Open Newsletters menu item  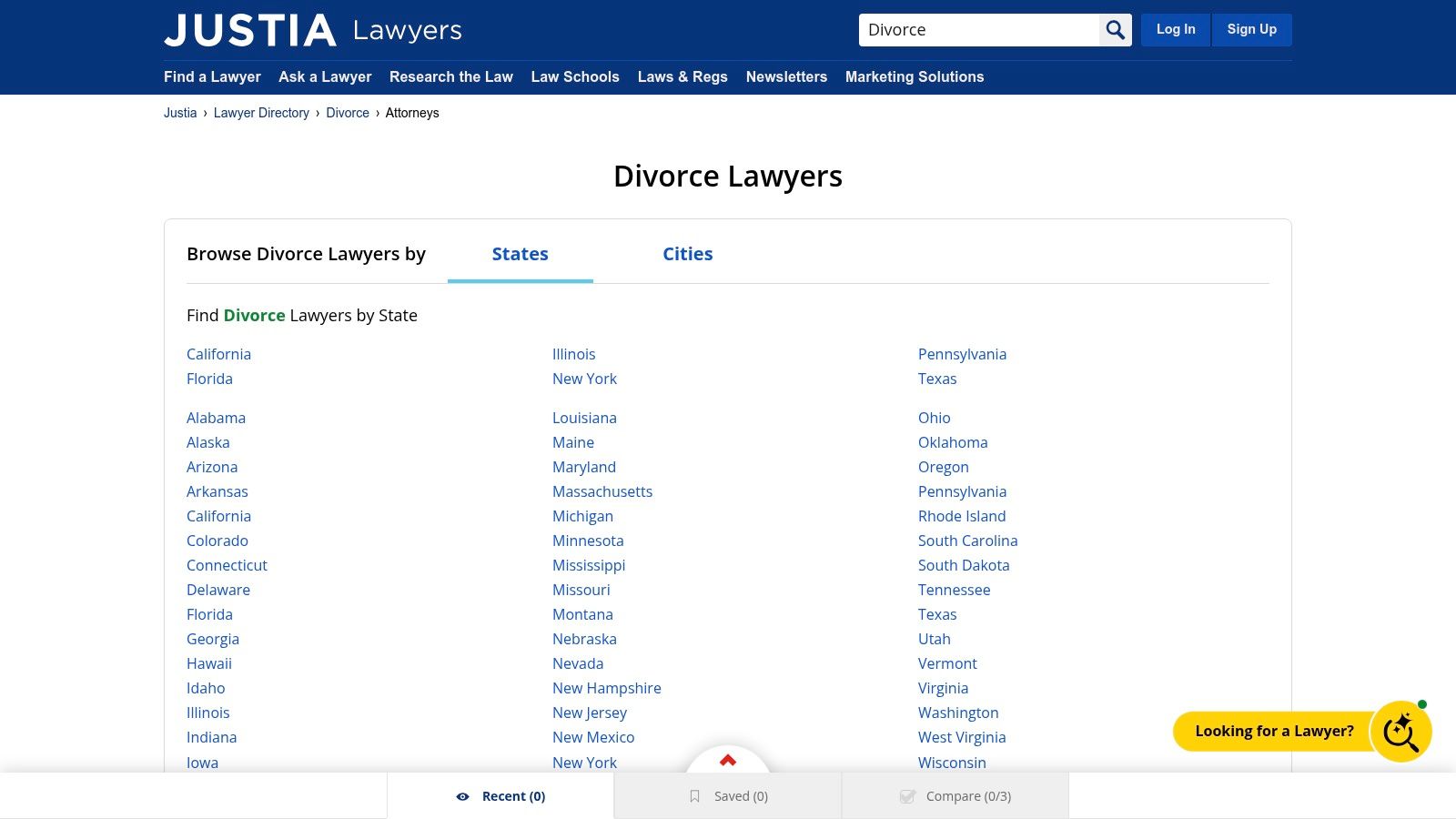coord(786,77)
